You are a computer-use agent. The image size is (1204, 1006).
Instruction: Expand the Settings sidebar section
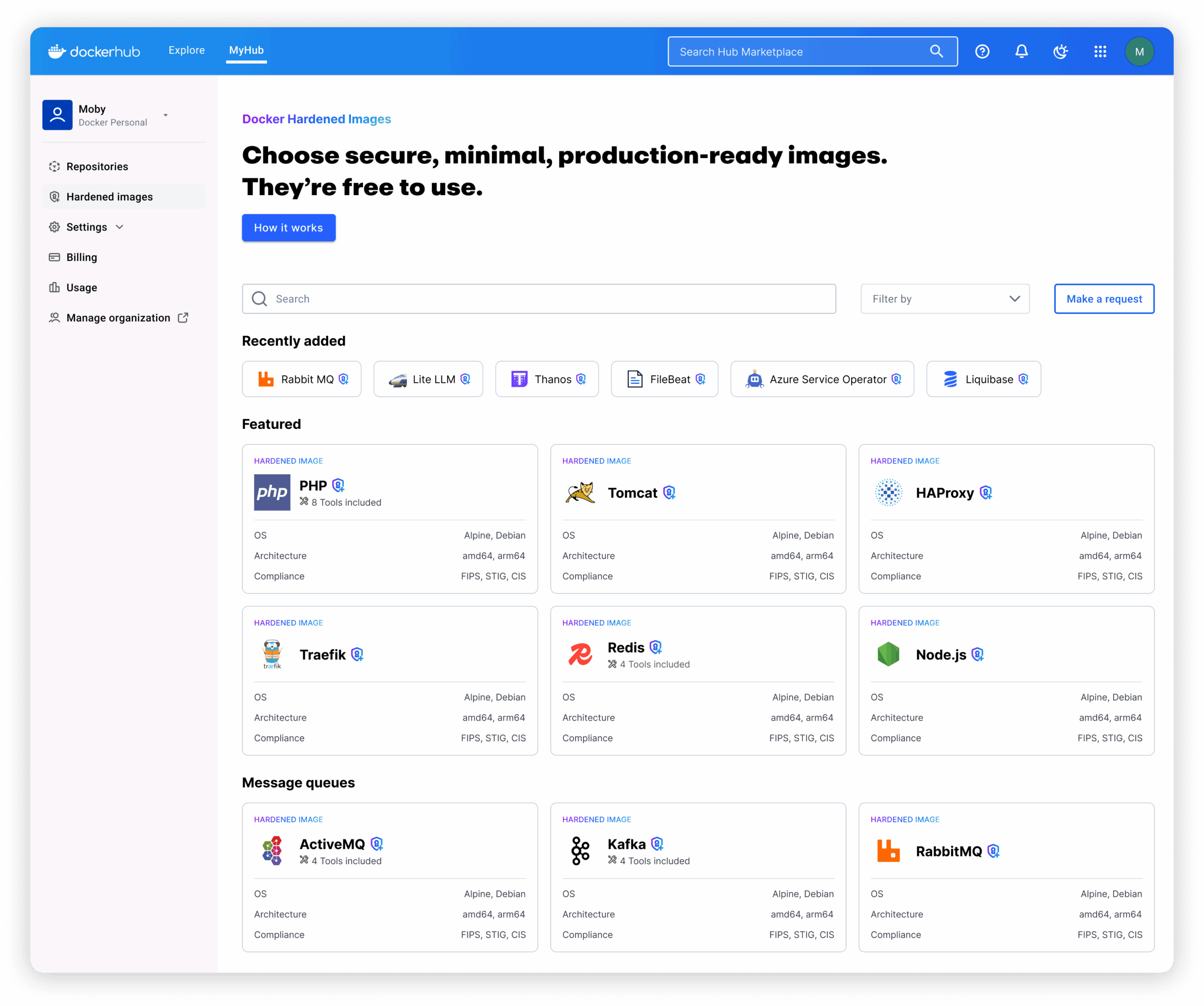pos(87,227)
